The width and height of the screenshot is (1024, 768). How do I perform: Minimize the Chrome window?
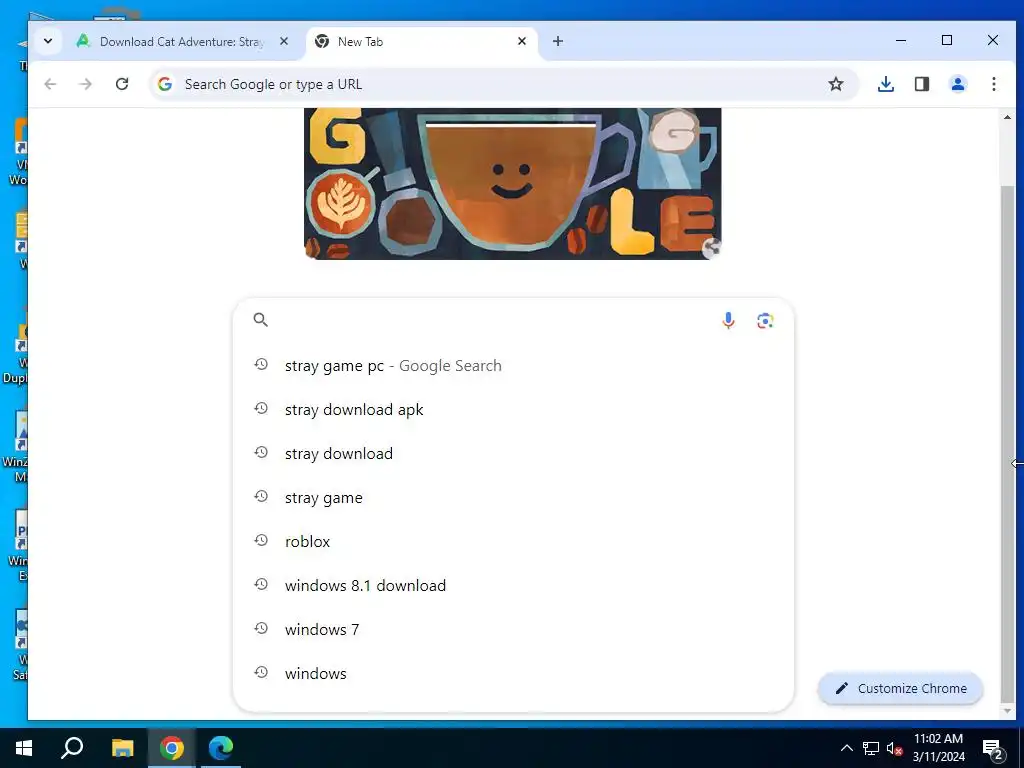coord(901,40)
